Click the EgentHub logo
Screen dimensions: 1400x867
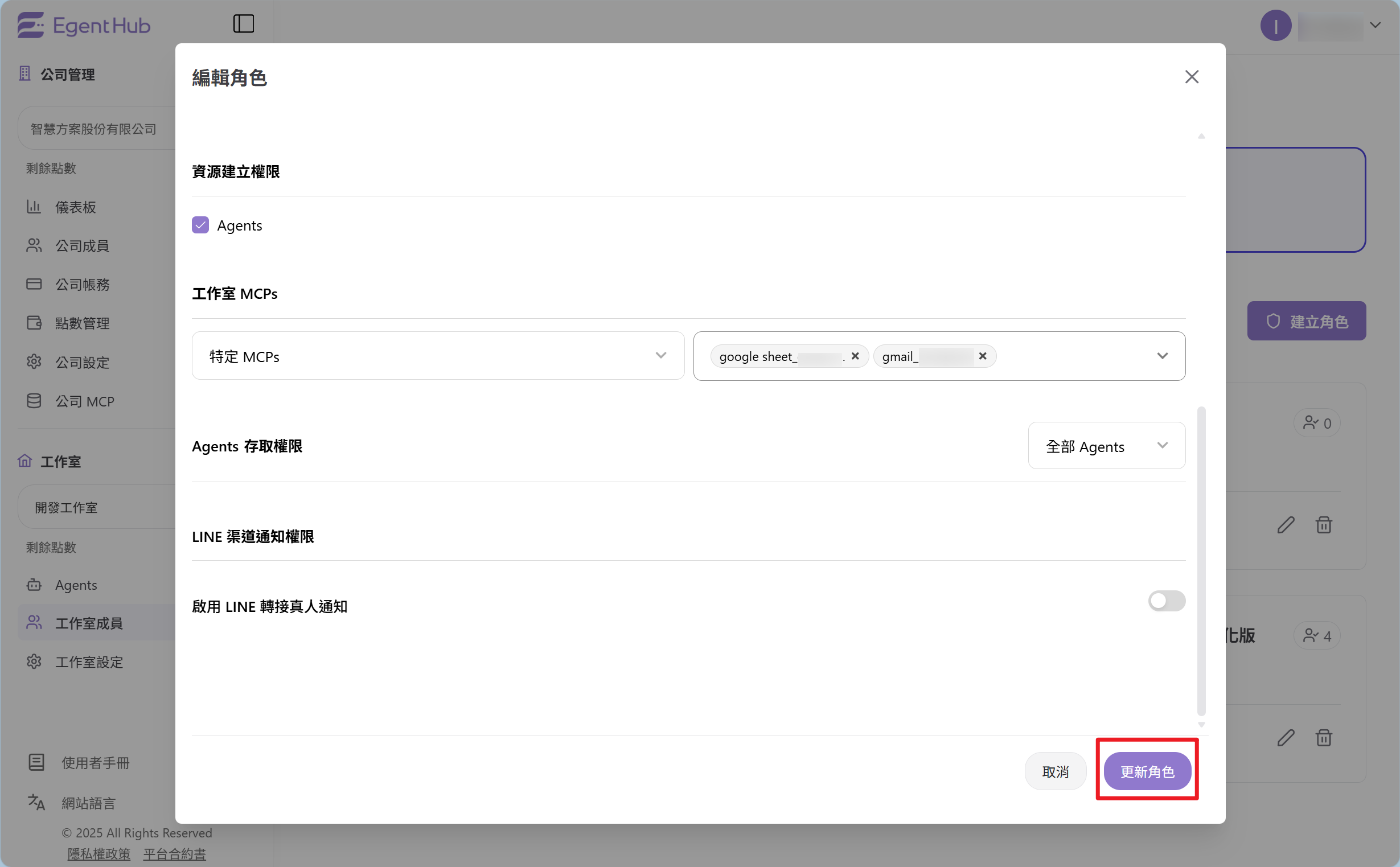tap(84, 25)
